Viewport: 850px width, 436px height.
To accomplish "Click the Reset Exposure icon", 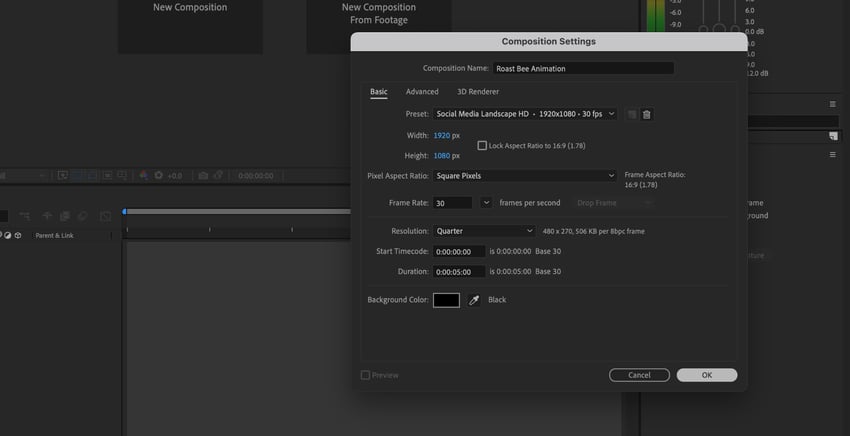I will (158, 175).
